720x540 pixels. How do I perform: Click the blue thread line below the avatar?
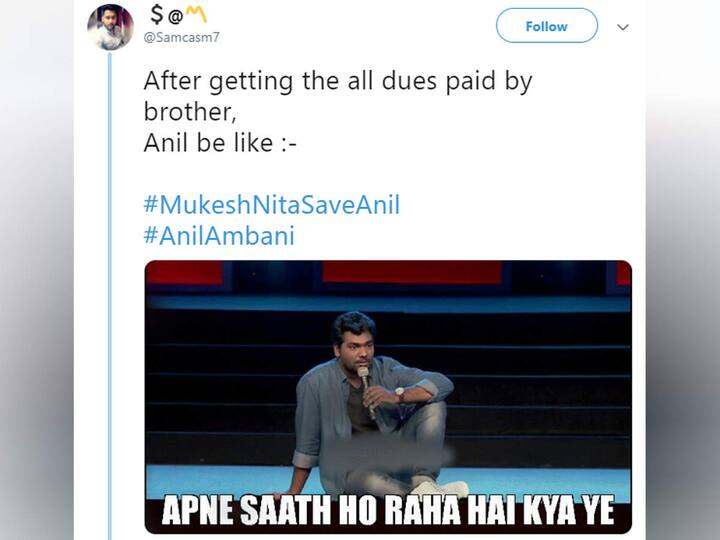[x=109, y=300]
